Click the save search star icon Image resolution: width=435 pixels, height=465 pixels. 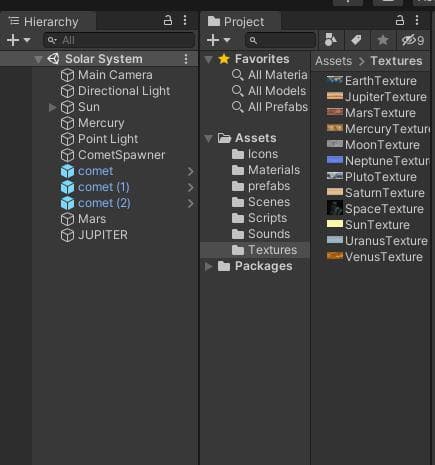tap(383, 40)
